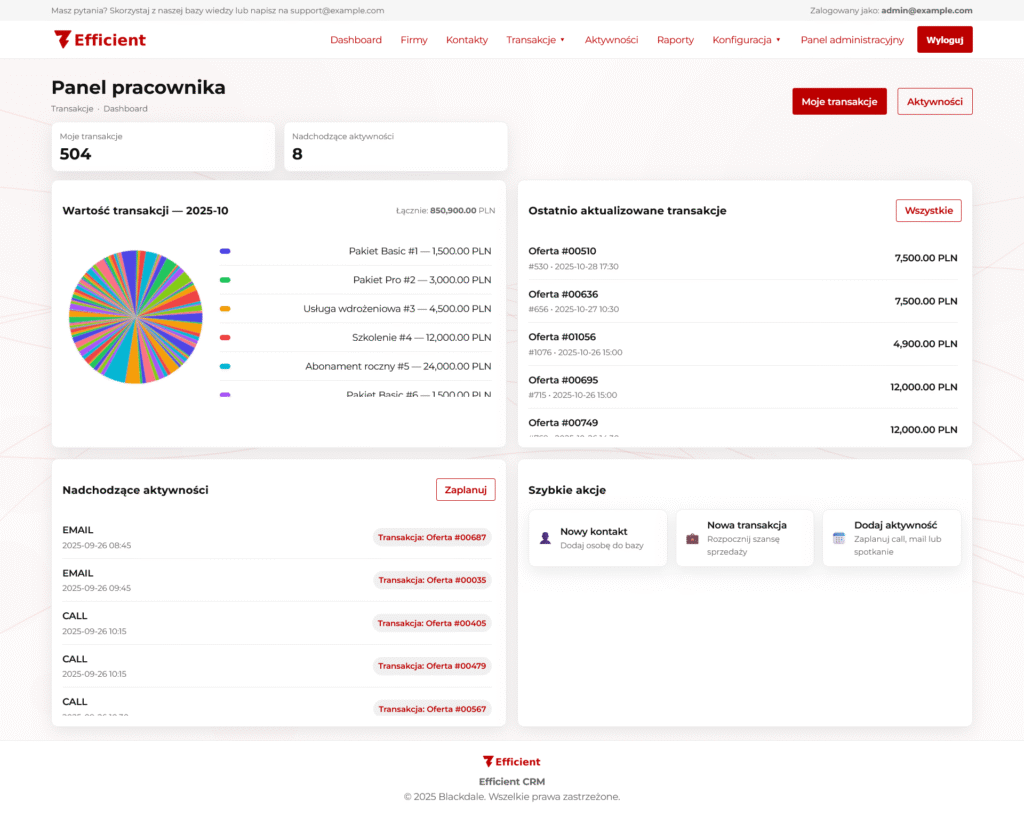Click the Efficient logo in the footer
The height and width of the screenshot is (817, 1024).
[x=511, y=762]
